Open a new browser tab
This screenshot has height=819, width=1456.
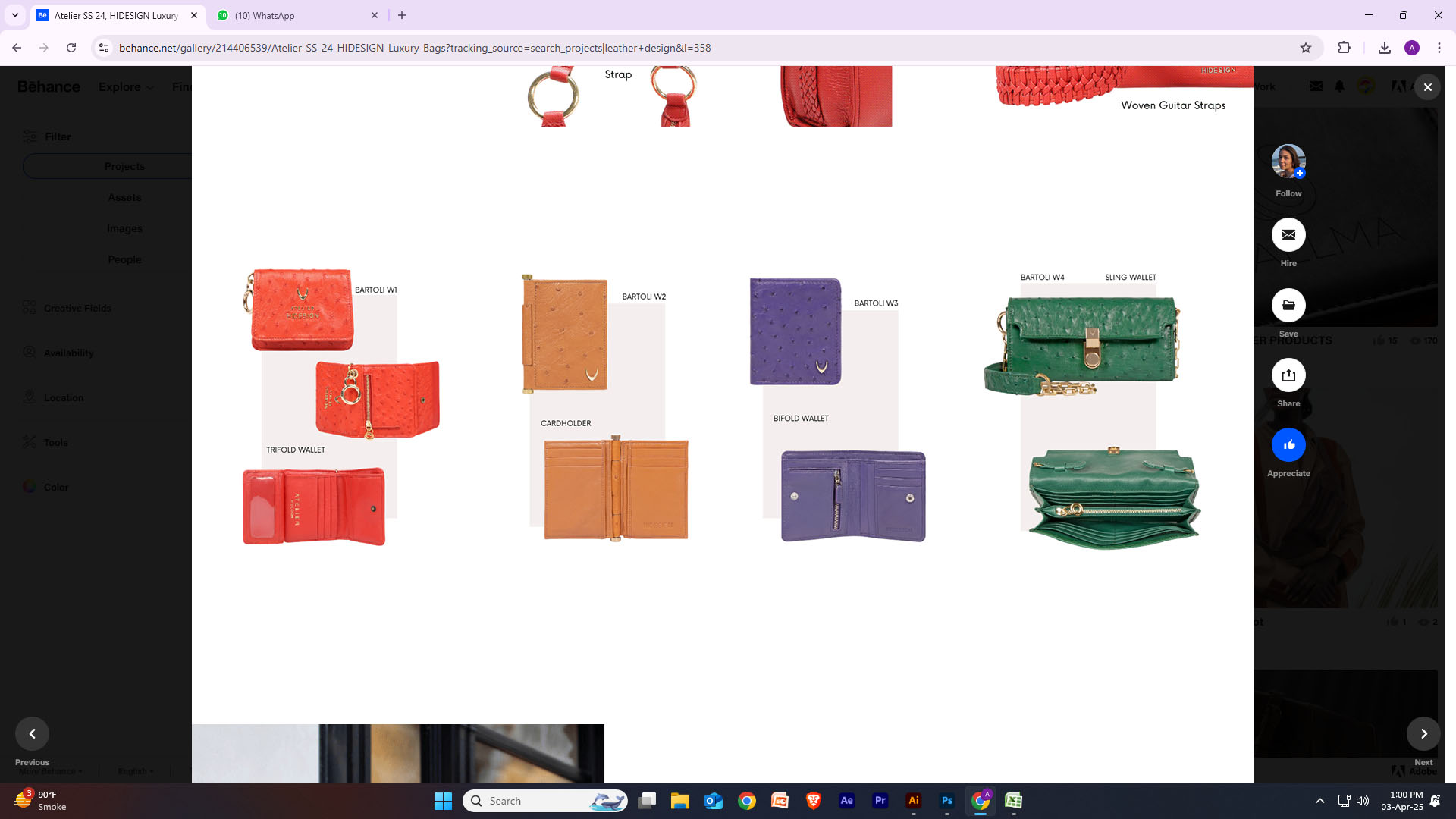402,15
